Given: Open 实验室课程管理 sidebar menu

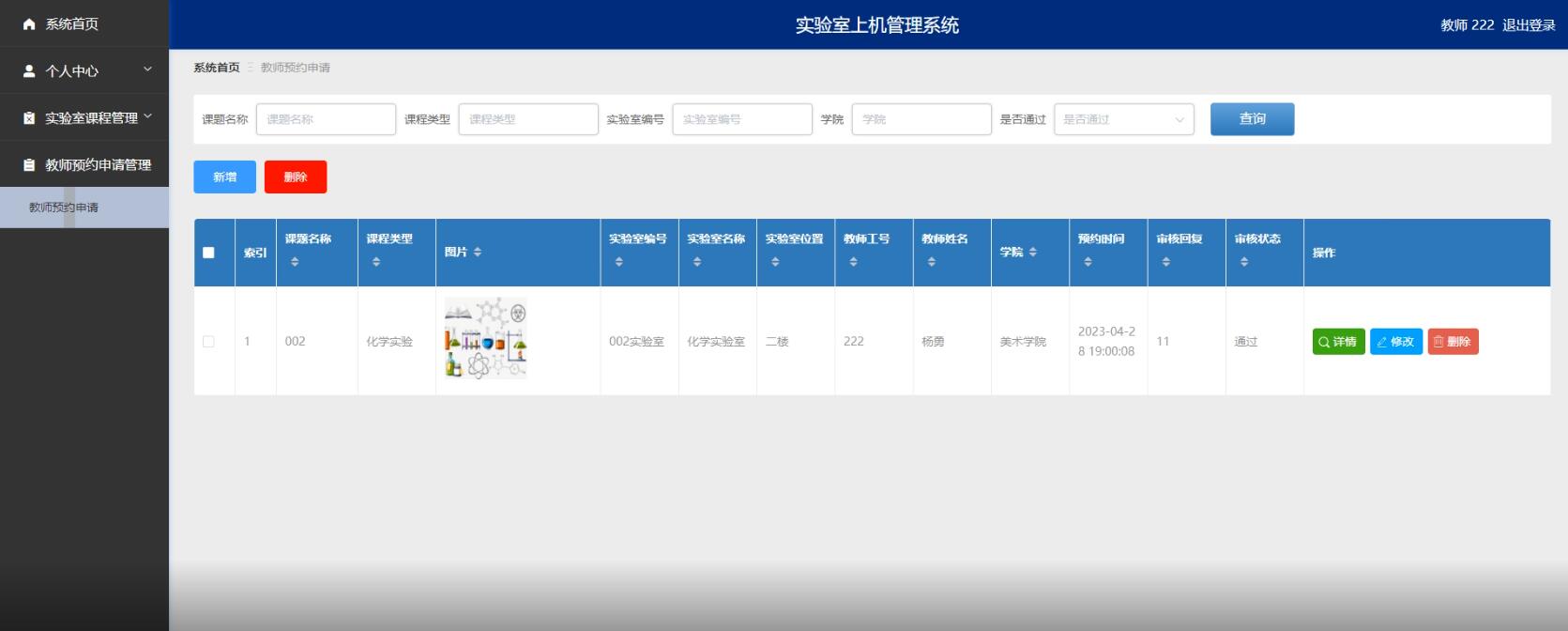Looking at the screenshot, I should click(x=84, y=117).
